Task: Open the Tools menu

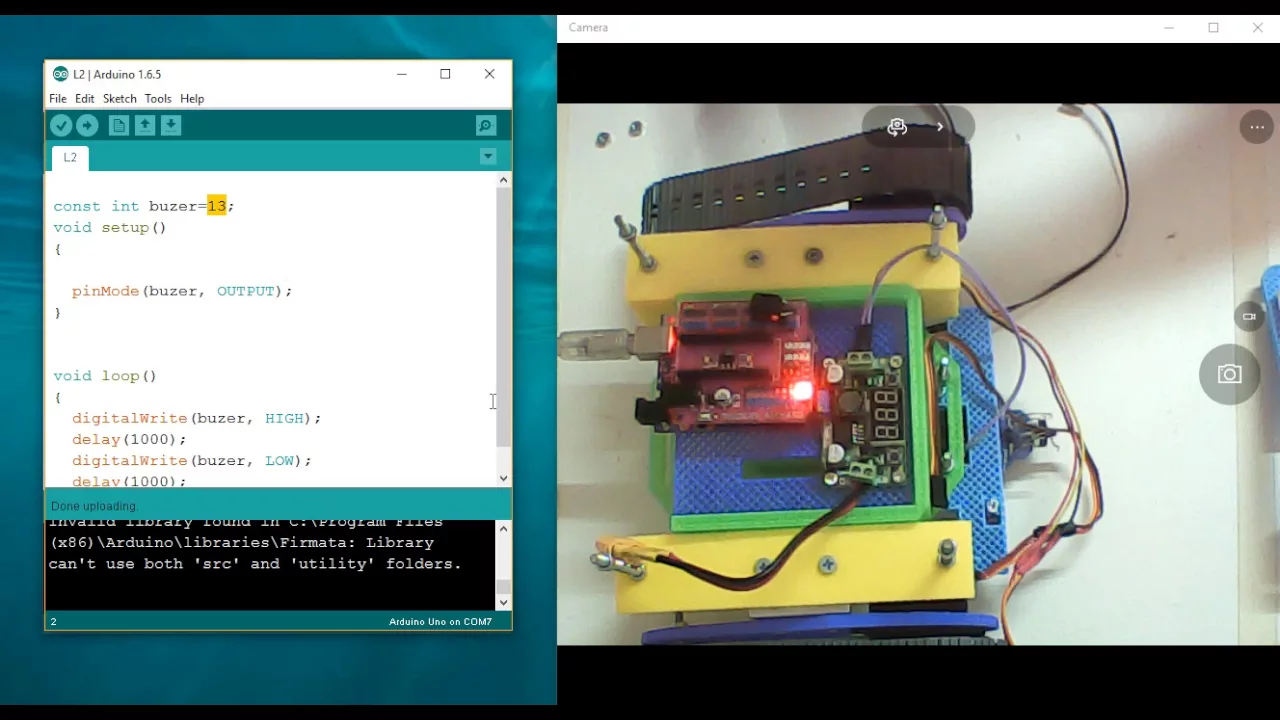Action: click(158, 99)
